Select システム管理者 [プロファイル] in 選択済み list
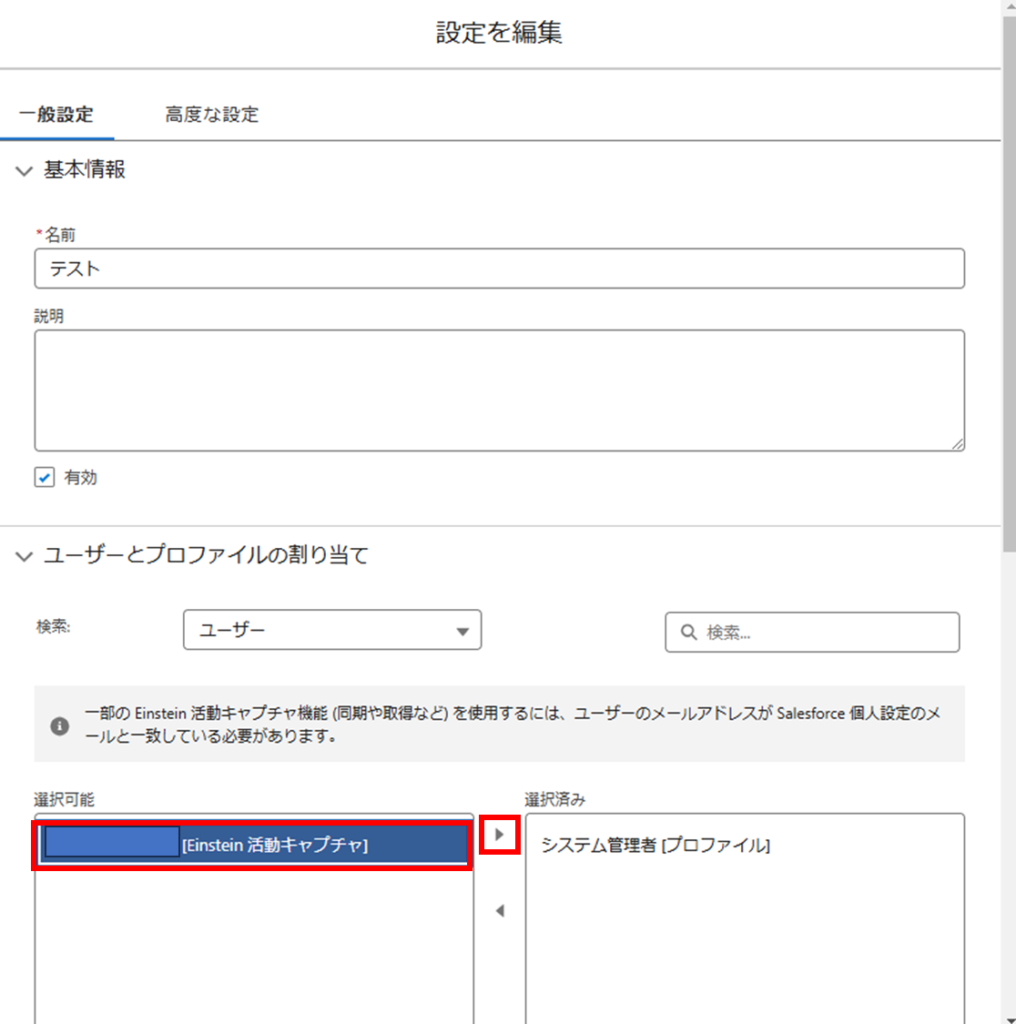Viewport: 1016px width, 1024px height. pos(656,846)
